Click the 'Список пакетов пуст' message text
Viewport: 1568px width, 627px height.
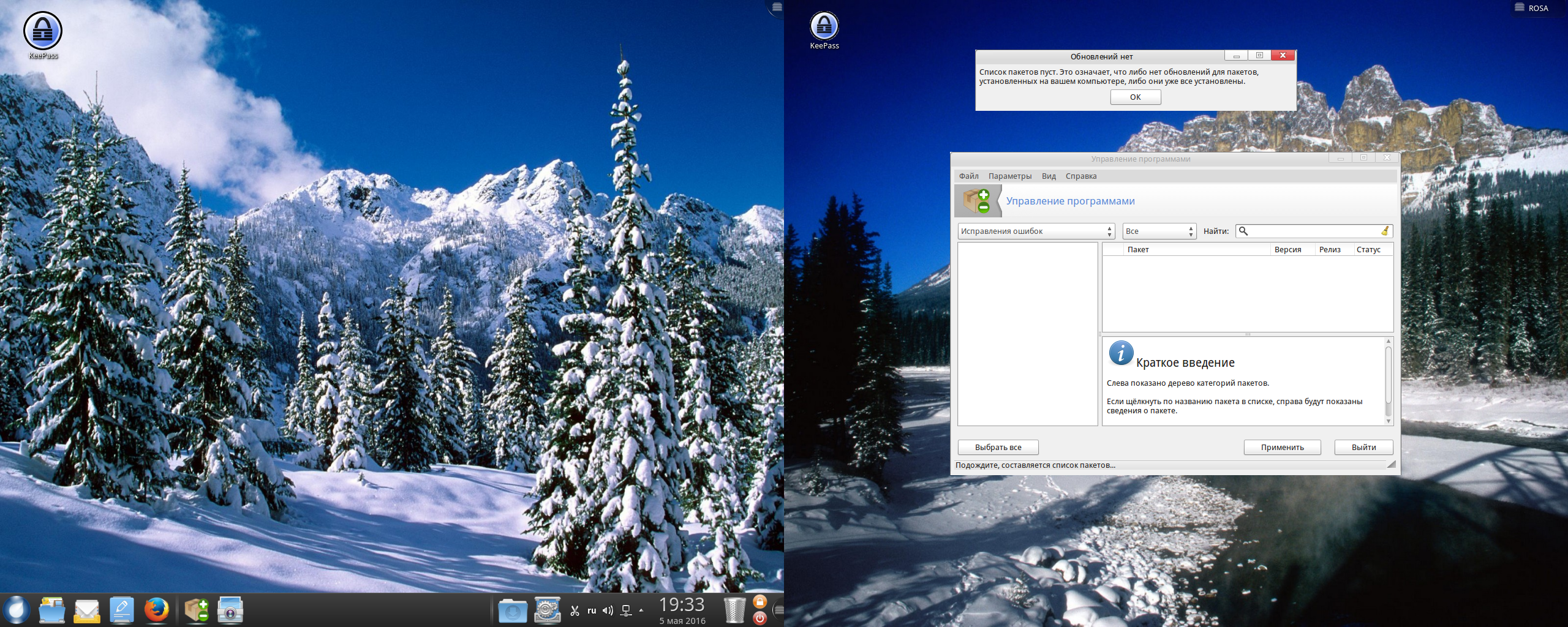pos(1119,77)
